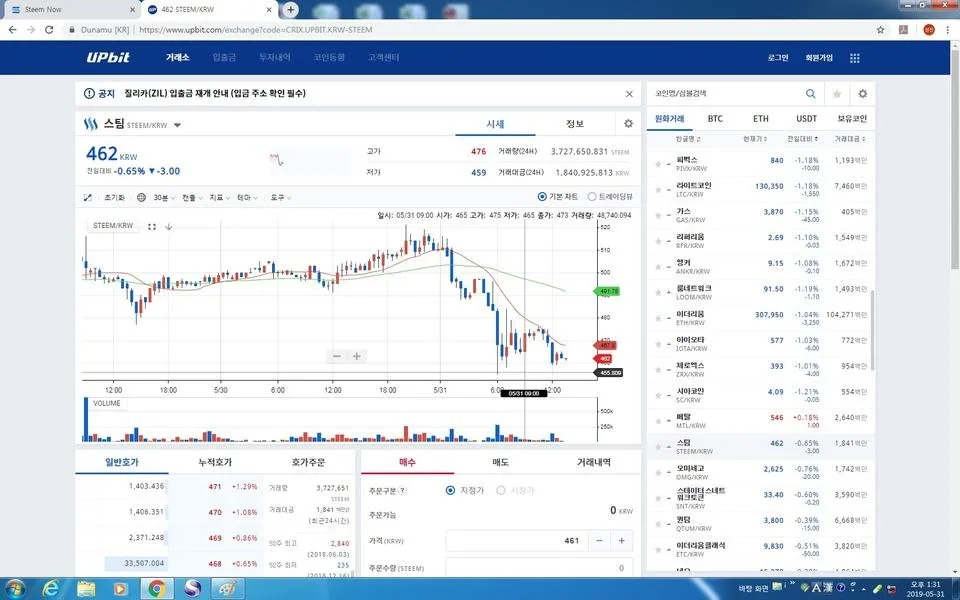Favorite the LTC/KRW row star
The width and height of the screenshot is (960, 600).
[x=658, y=190]
